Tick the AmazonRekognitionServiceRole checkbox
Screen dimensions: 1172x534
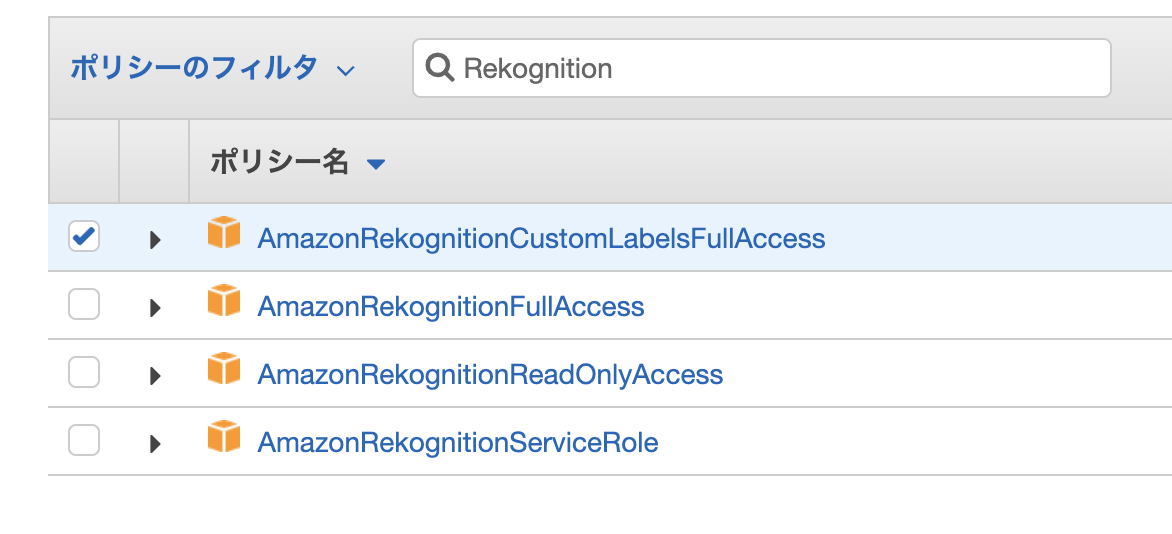84,440
